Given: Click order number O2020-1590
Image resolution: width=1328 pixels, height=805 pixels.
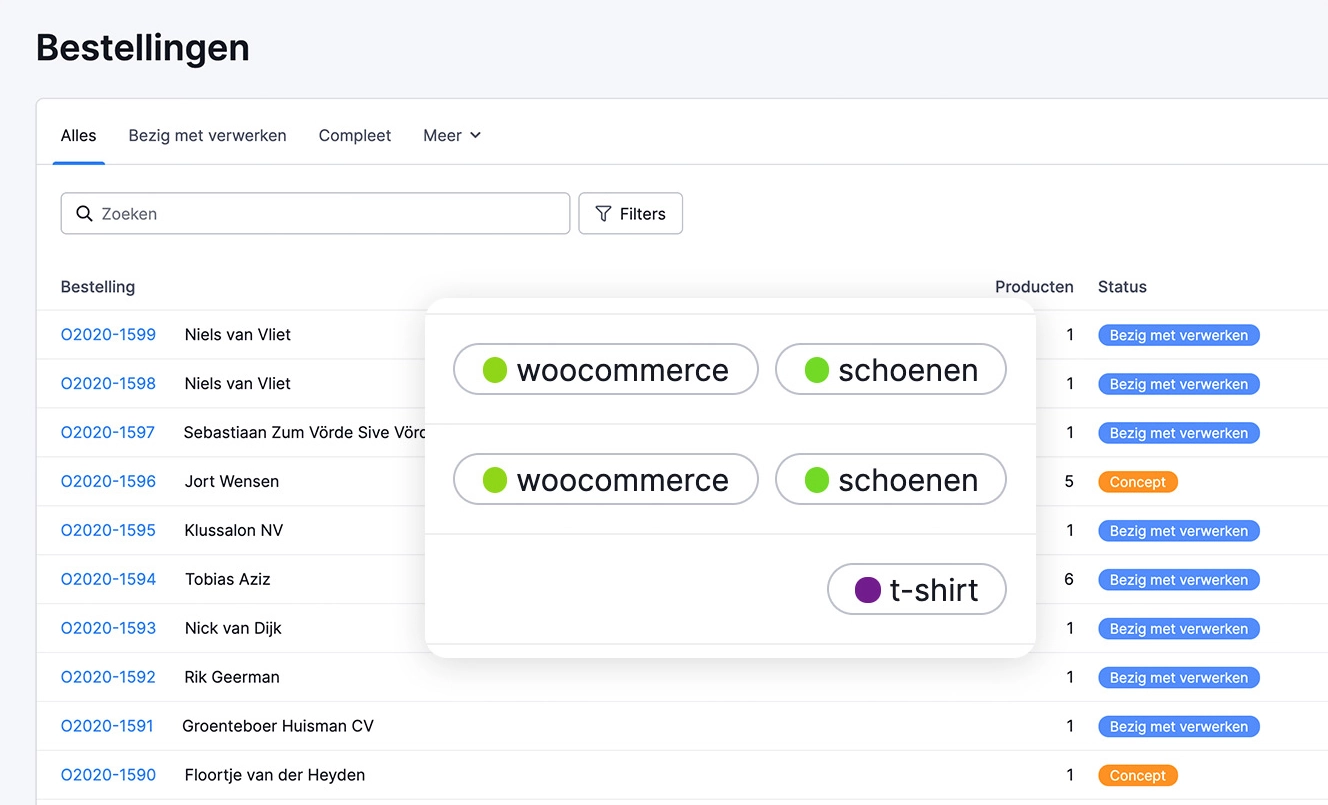Looking at the screenshot, I should click(x=108, y=775).
